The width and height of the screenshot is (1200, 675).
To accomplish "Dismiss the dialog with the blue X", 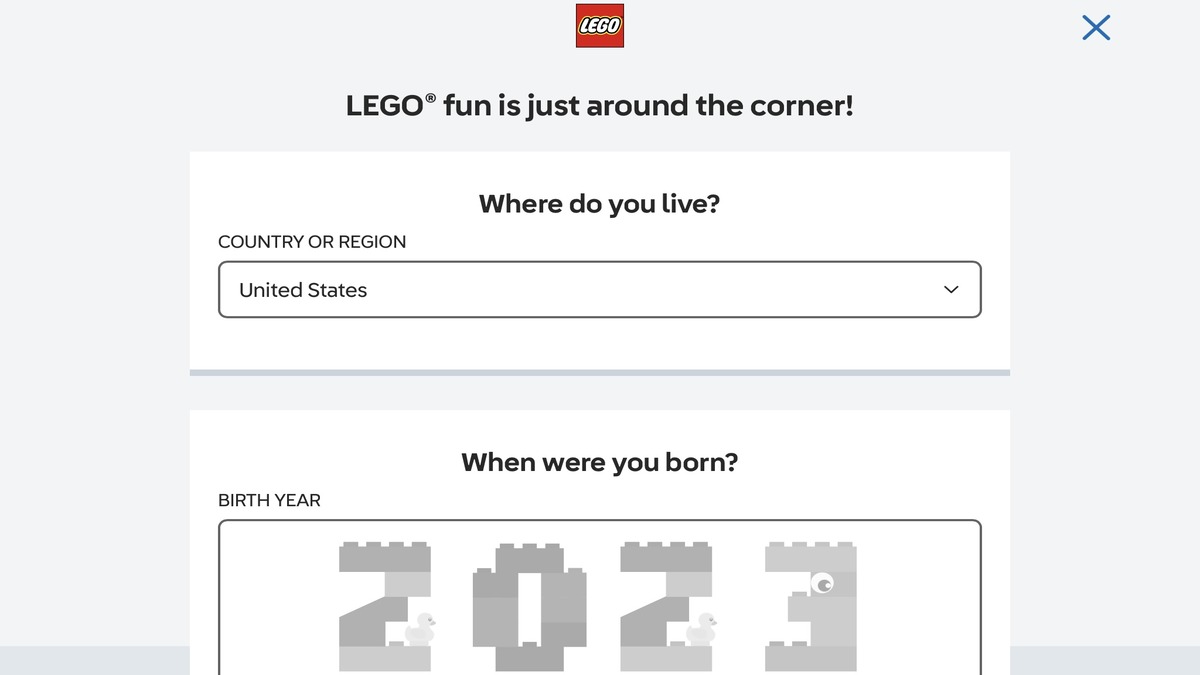I will tap(1096, 27).
